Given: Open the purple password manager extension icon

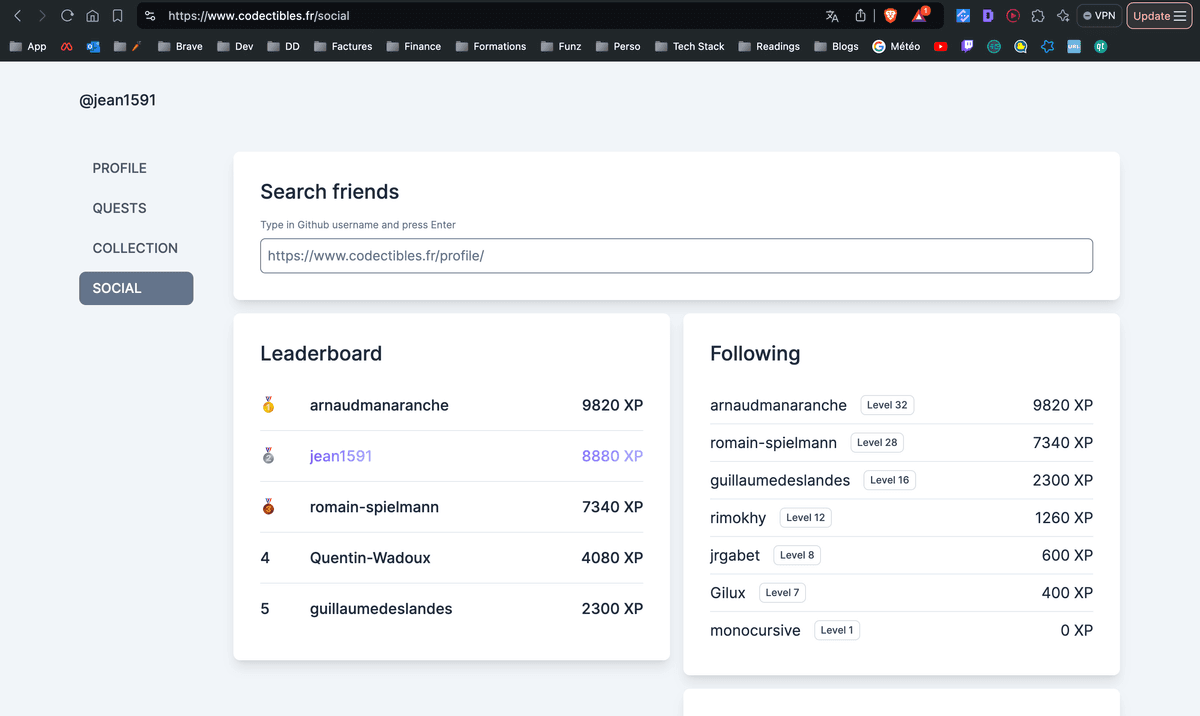Looking at the screenshot, I should [x=987, y=15].
